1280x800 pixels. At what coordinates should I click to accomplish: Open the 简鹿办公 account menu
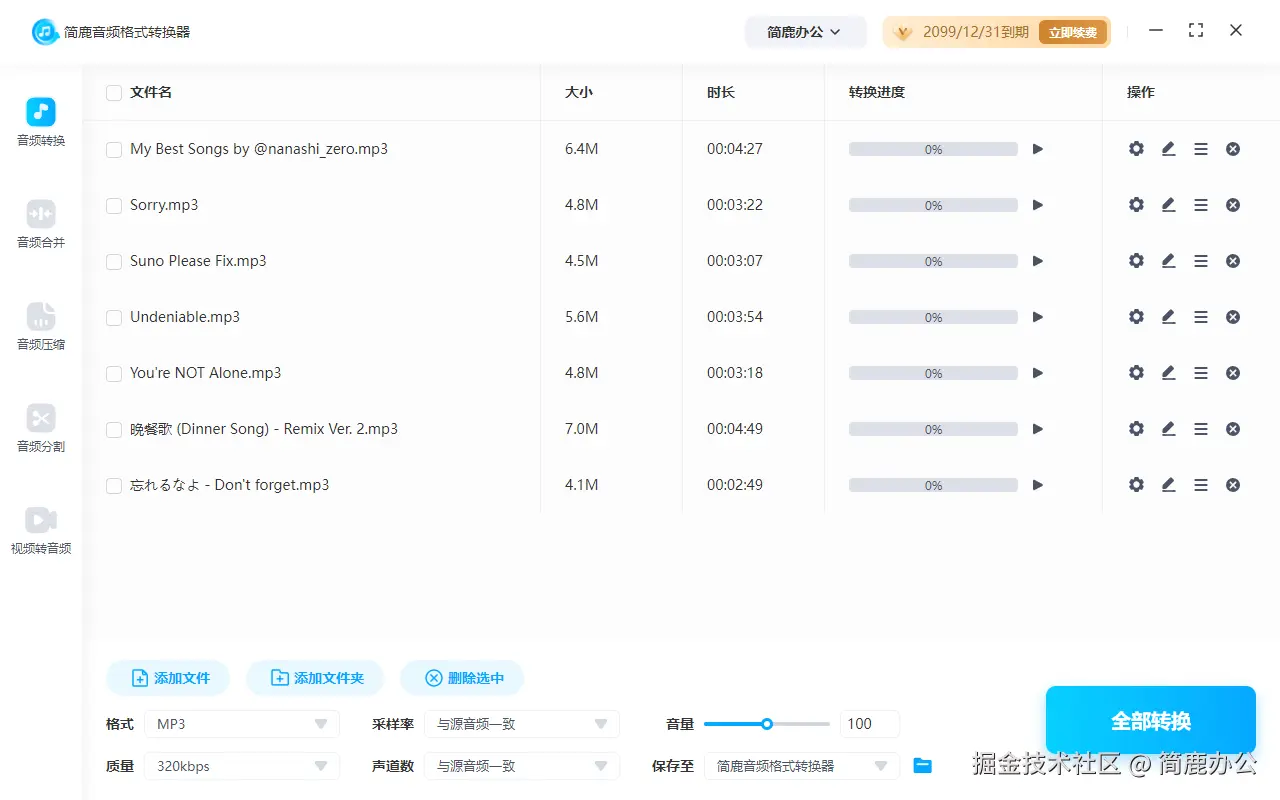coord(805,31)
